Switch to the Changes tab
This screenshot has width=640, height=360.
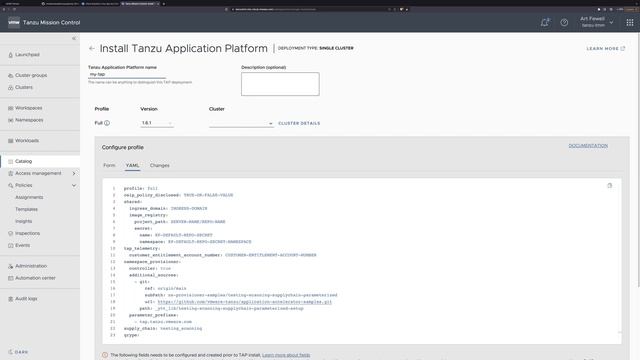(x=160, y=165)
